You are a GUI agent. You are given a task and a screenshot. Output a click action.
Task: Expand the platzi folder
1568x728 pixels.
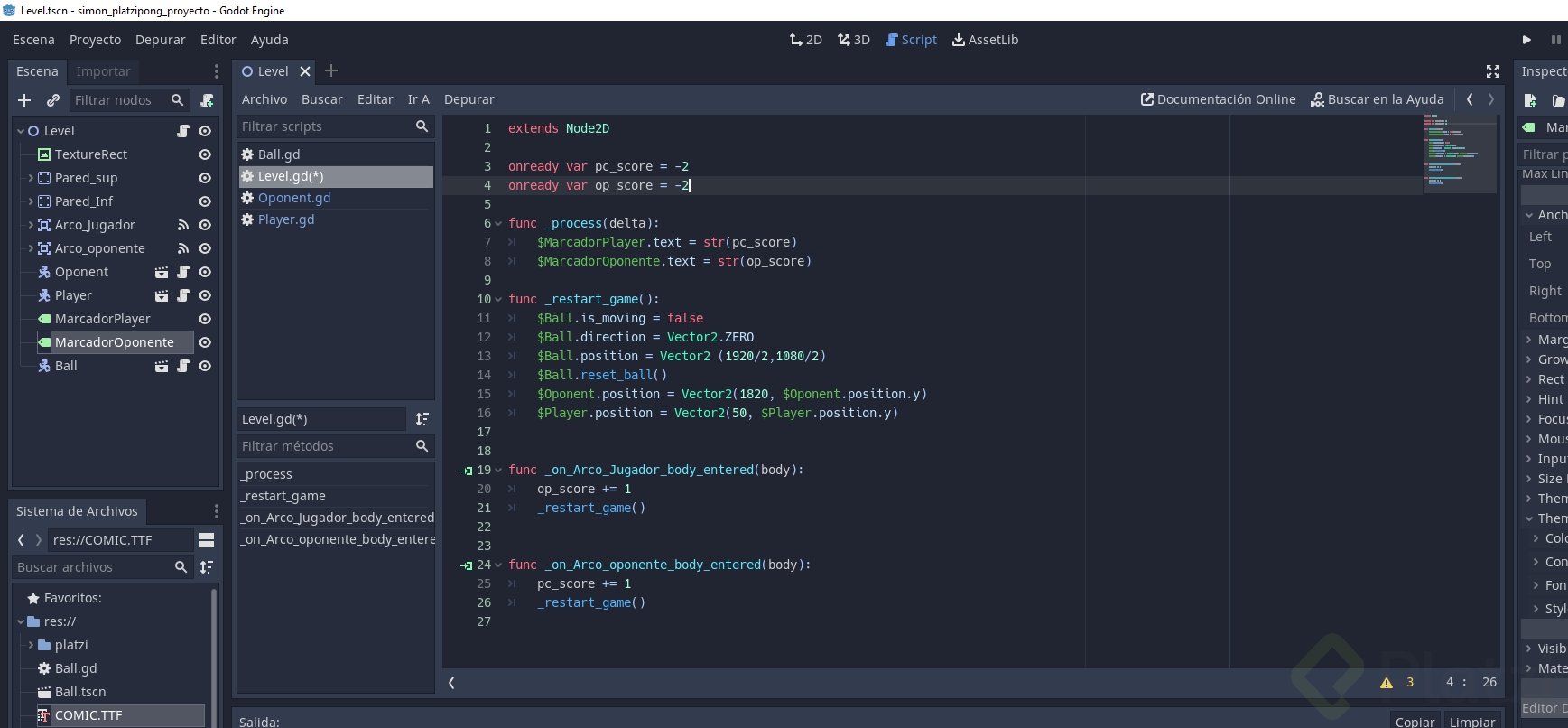pos(31,645)
